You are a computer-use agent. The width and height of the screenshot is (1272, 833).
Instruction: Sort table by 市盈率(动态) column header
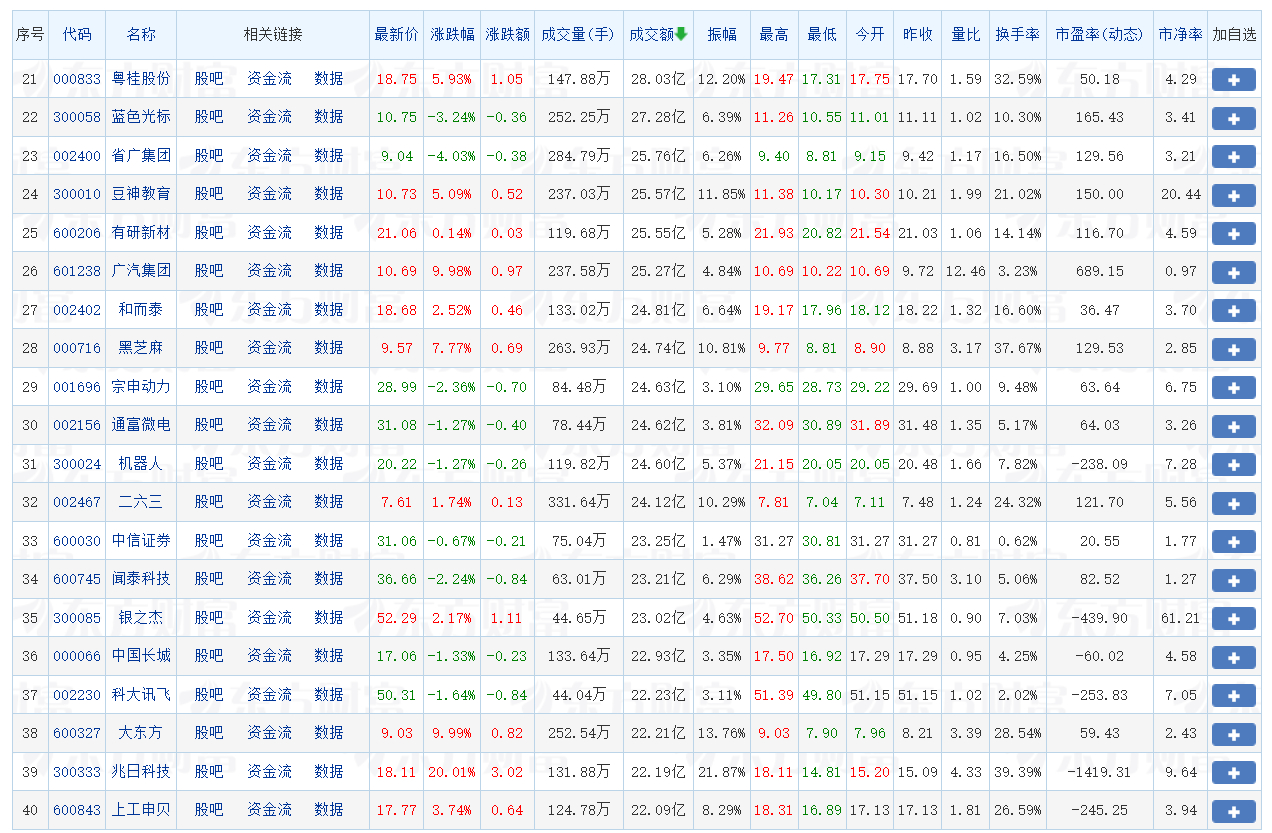point(1099,34)
